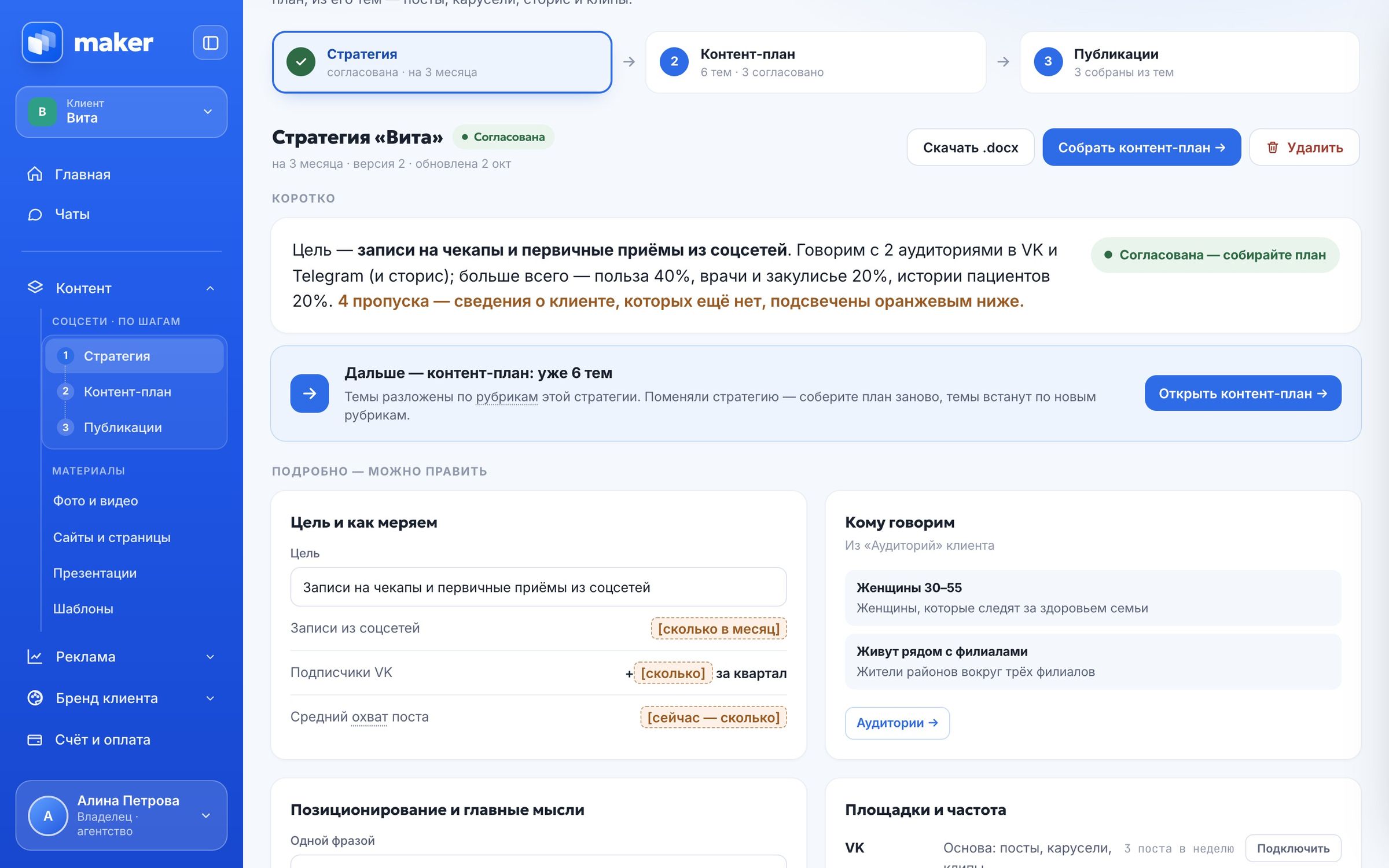Select the Живут рядом с филиалами card

click(1093, 661)
